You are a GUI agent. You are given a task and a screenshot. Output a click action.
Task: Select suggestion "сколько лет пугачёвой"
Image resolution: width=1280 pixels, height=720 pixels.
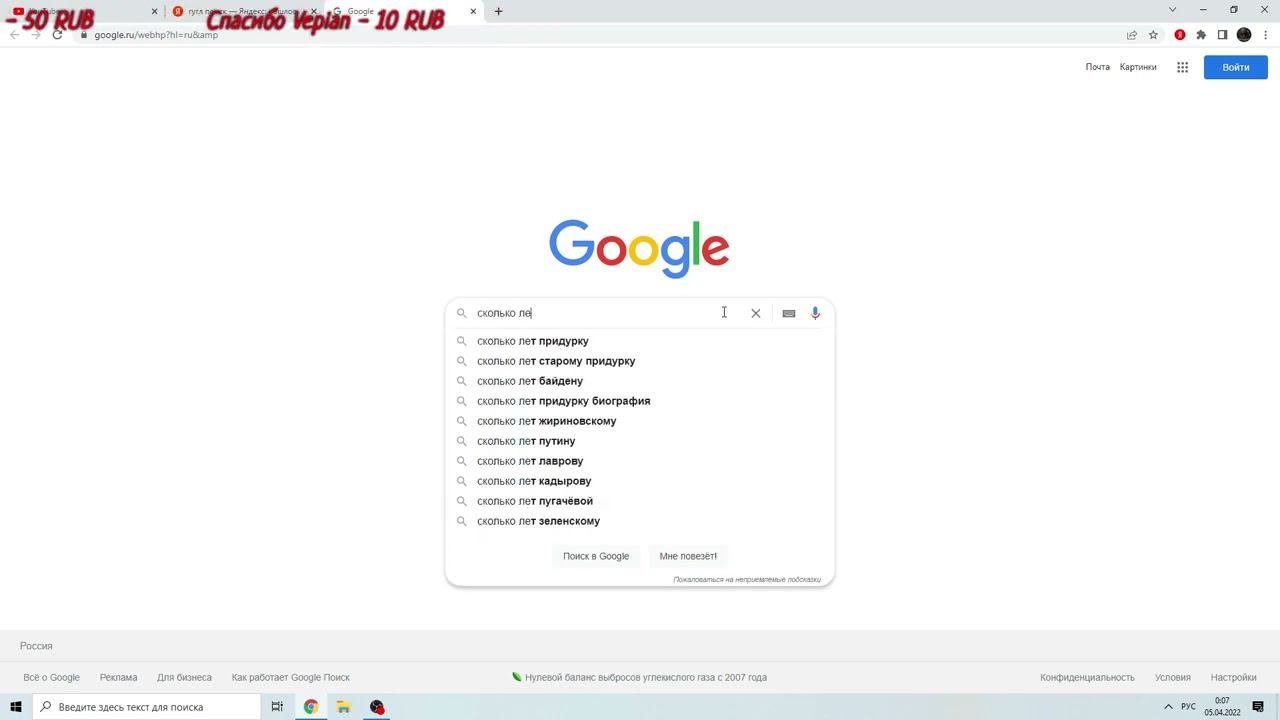click(x=640, y=501)
